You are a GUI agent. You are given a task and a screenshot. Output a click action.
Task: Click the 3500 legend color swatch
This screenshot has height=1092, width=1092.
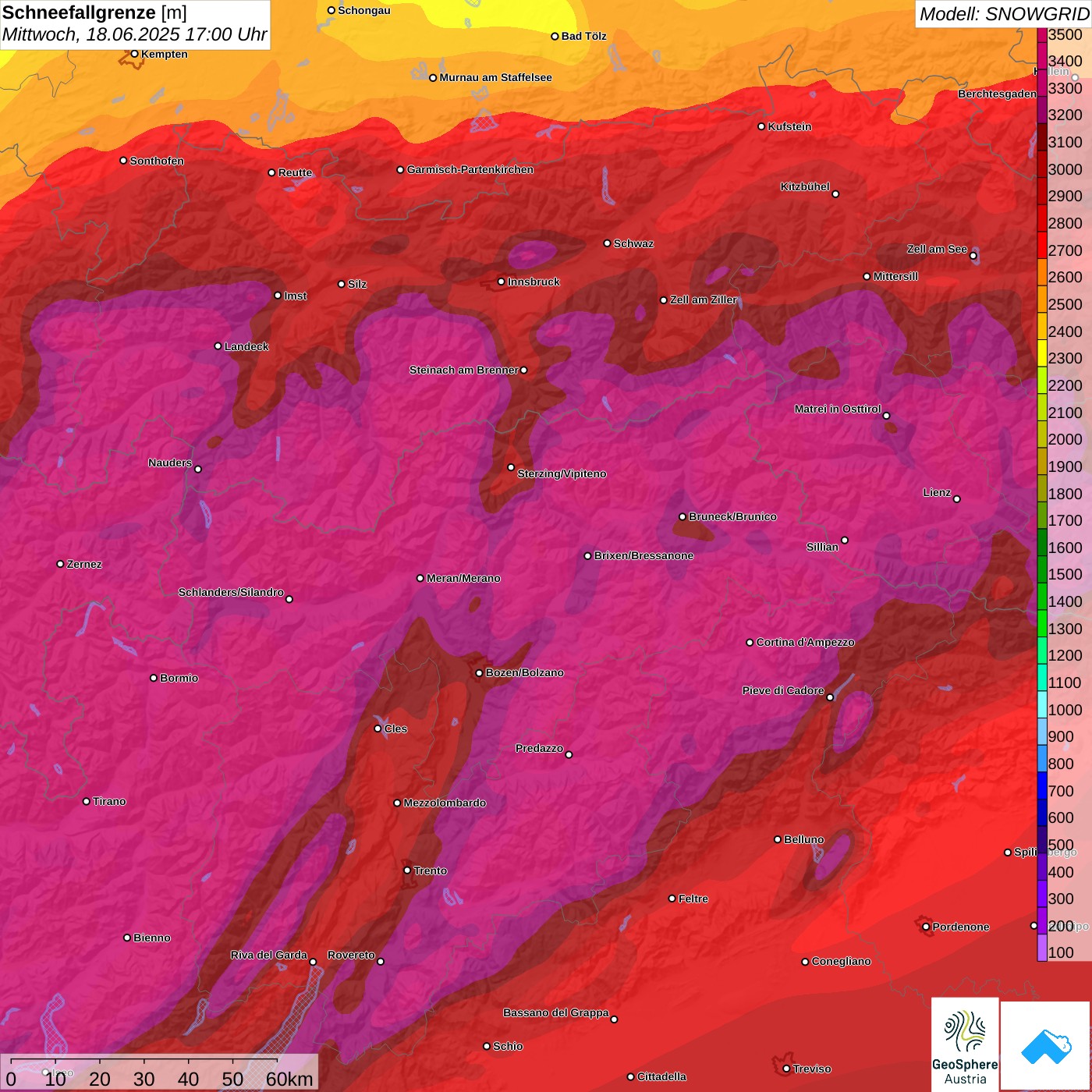click(1042, 34)
